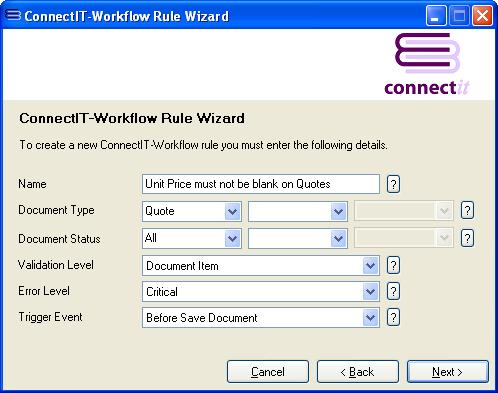498x393 pixels.
Task: Click the connectit logo image
Action: pos(427,64)
